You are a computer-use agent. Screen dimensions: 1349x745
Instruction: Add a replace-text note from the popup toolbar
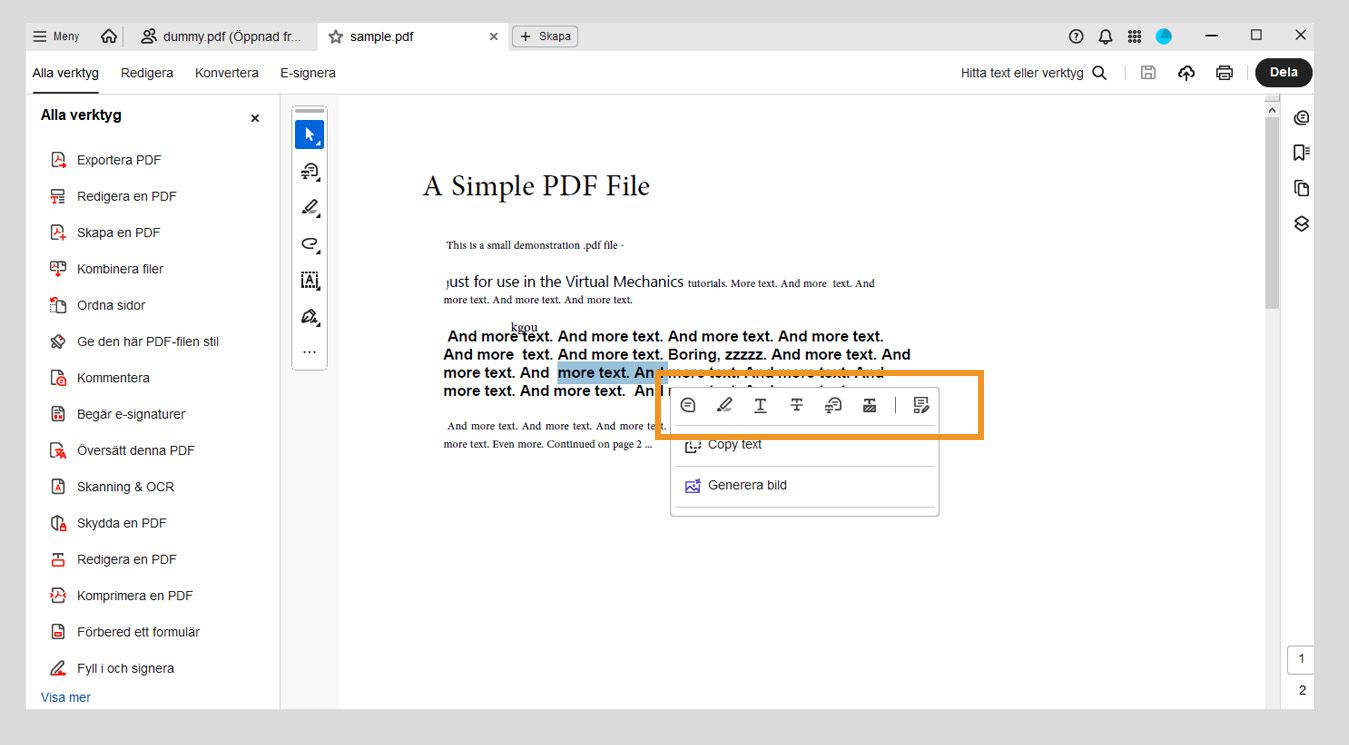tap(833, 405)
